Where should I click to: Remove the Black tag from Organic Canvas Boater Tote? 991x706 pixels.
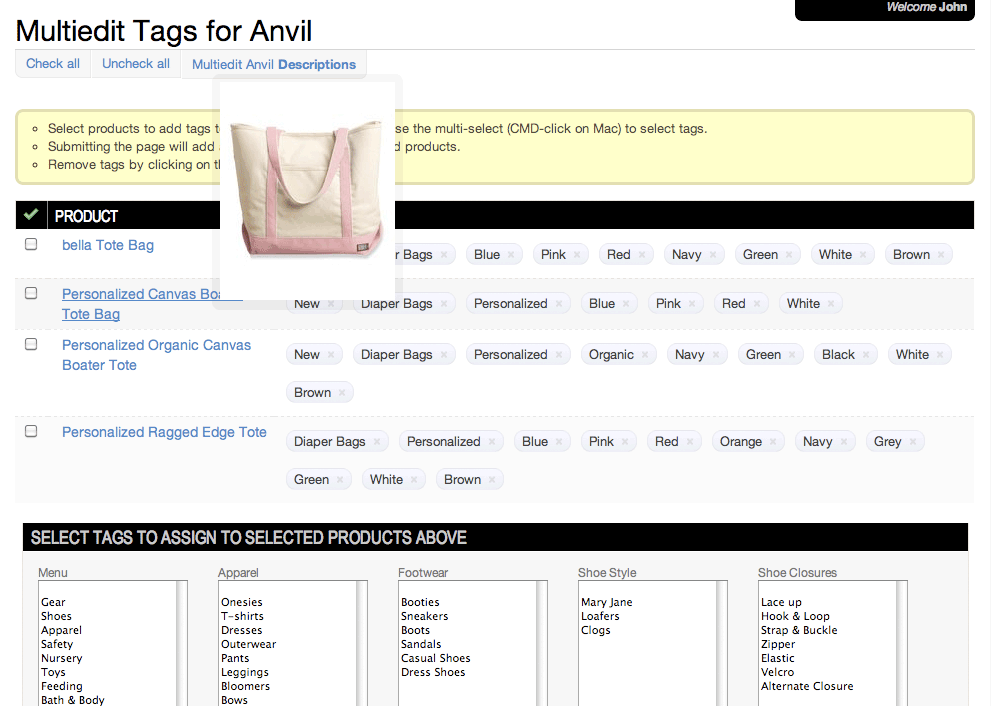point(864,355)
